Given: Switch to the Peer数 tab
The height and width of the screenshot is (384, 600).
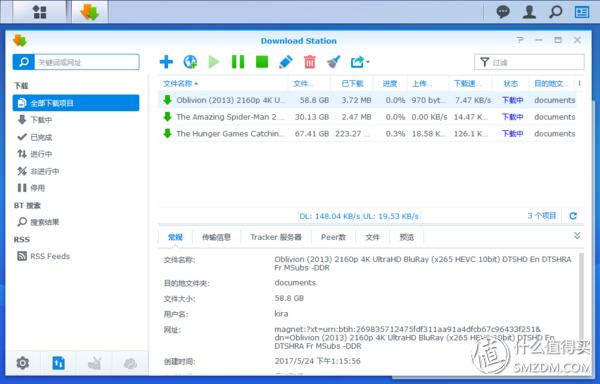Looking at the screenshot, I should point(333,237).
